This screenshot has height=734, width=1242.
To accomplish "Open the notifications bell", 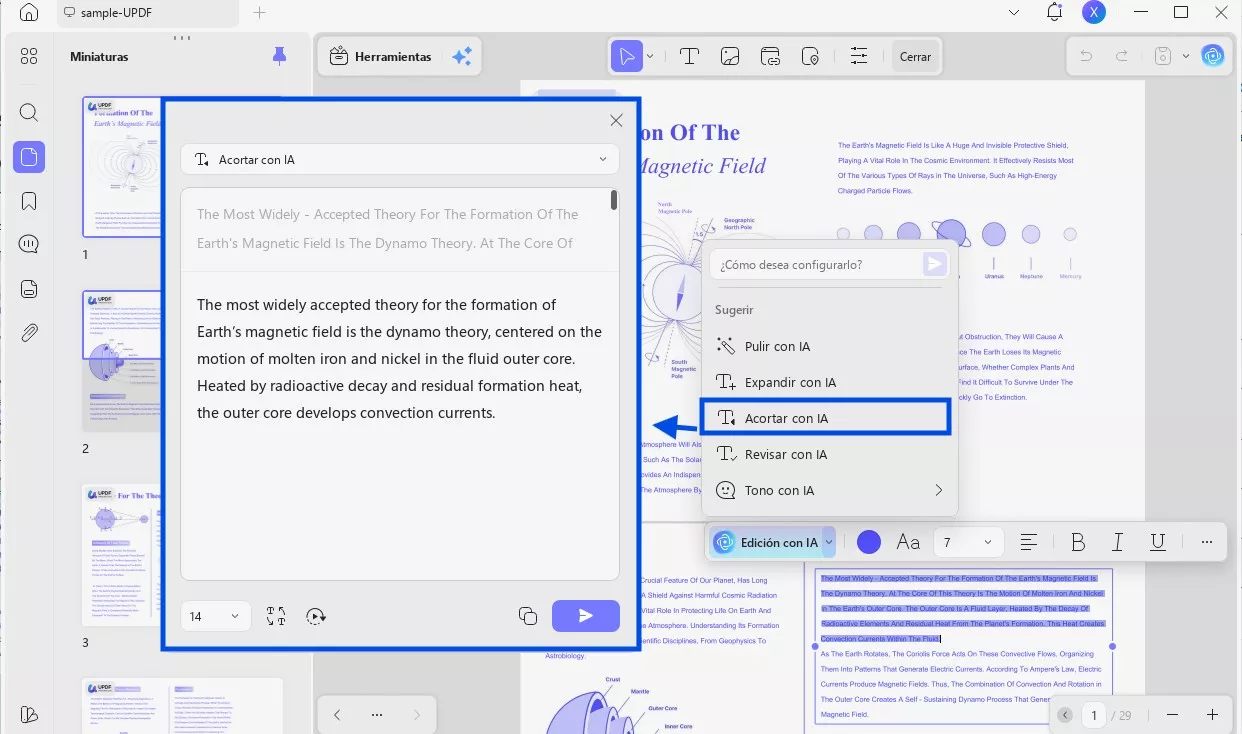I will (x=1054, y=13).
